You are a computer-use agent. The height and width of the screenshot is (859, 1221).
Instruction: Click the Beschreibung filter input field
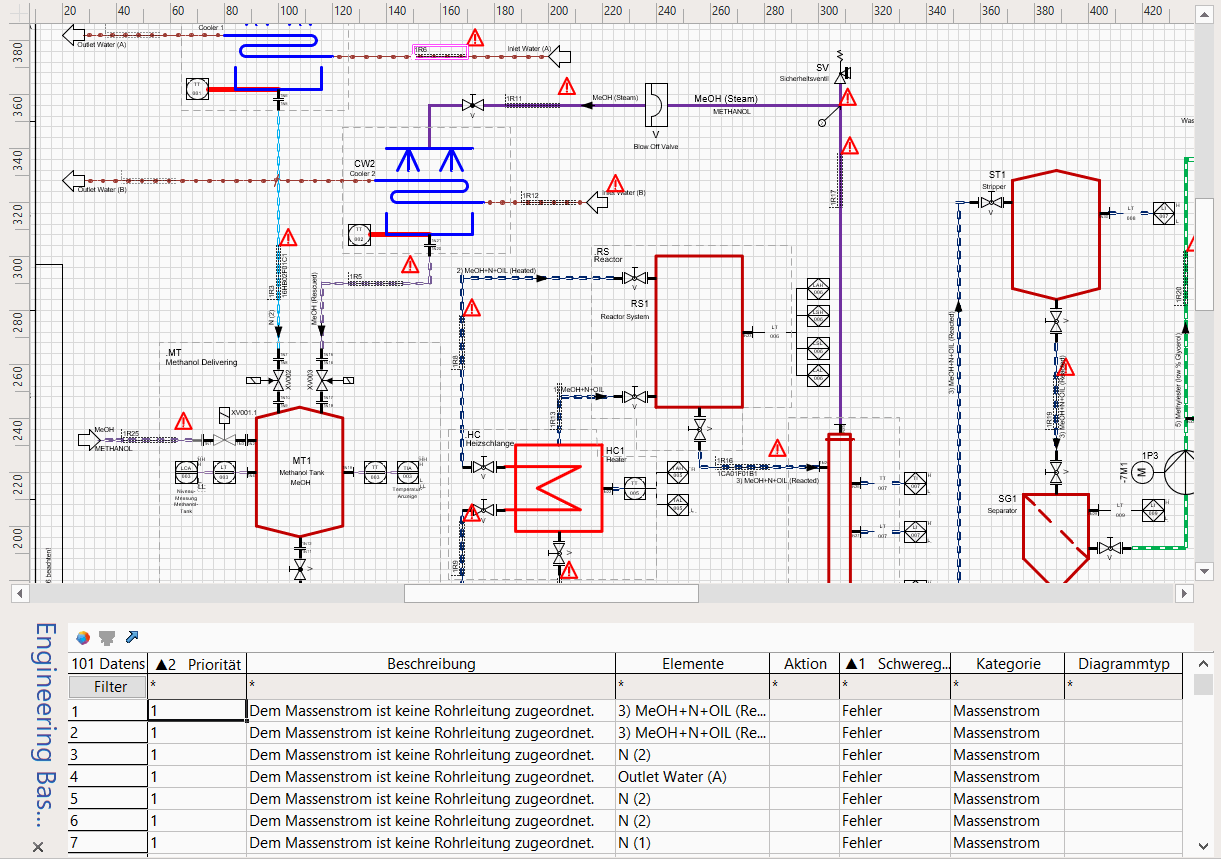(430, 685)
